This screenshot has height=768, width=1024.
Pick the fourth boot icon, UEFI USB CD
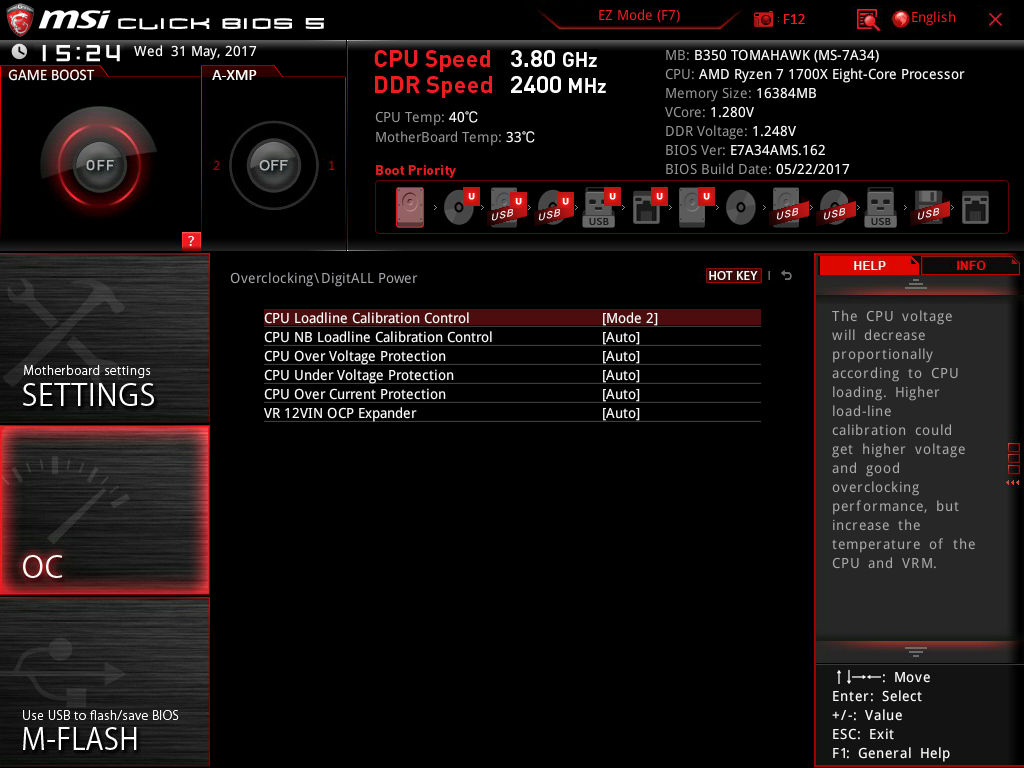[555, 208]
